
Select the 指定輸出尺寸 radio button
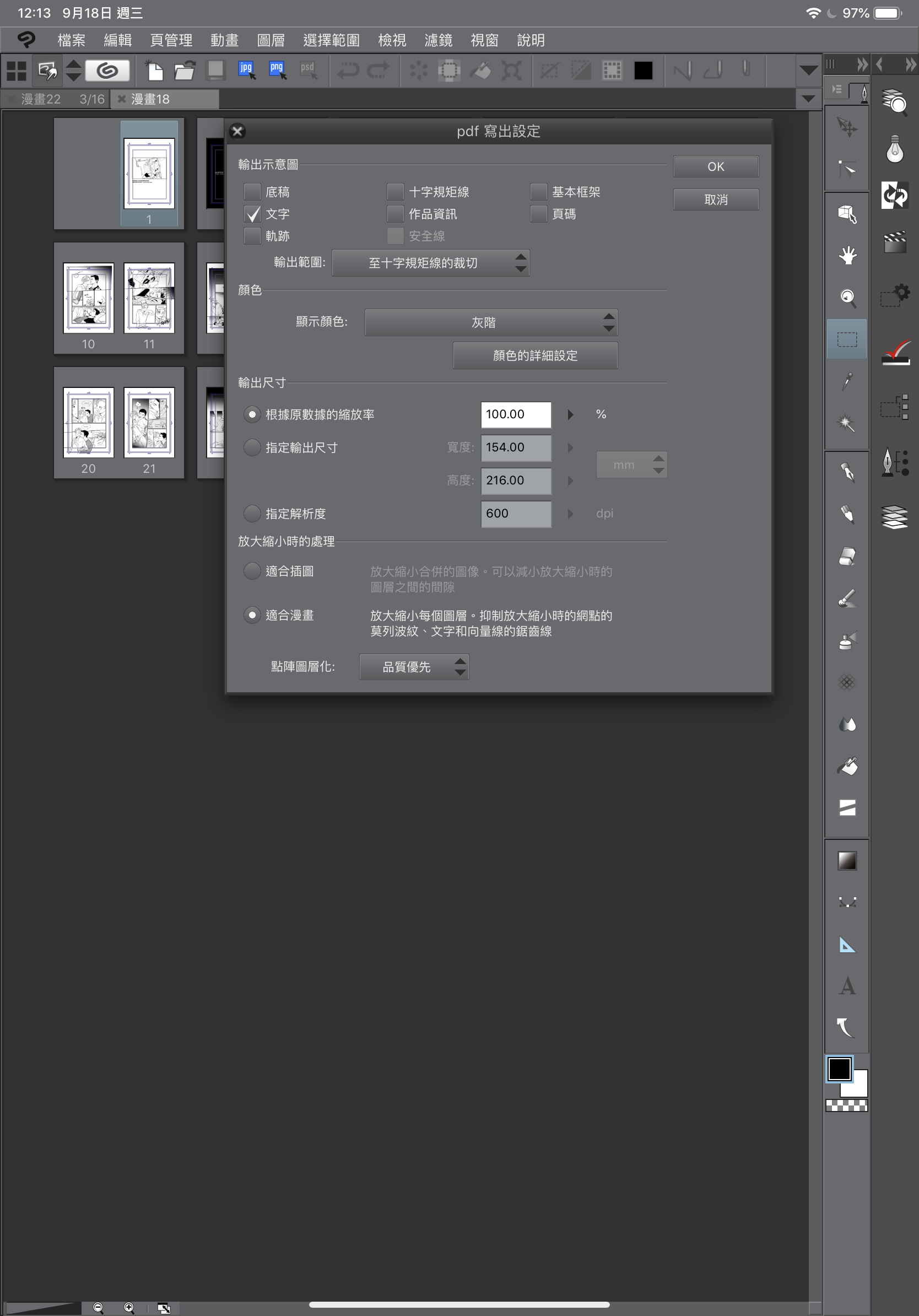tap(252, 447)
